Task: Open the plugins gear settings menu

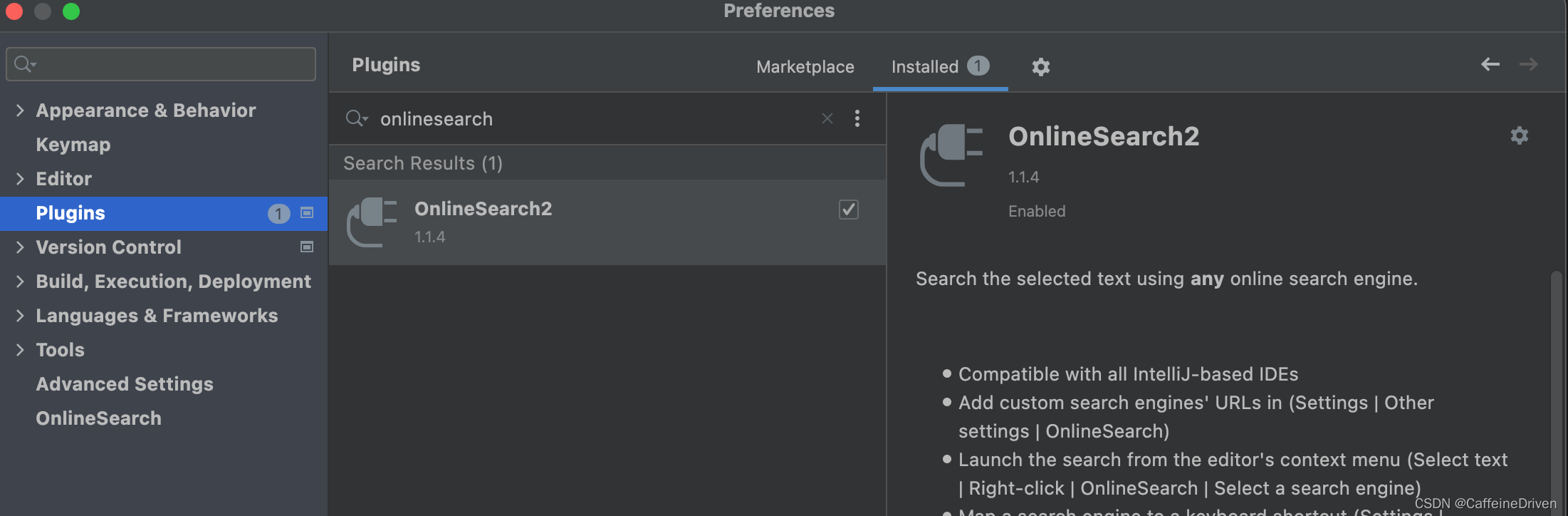Action: tap(1040, 67)
